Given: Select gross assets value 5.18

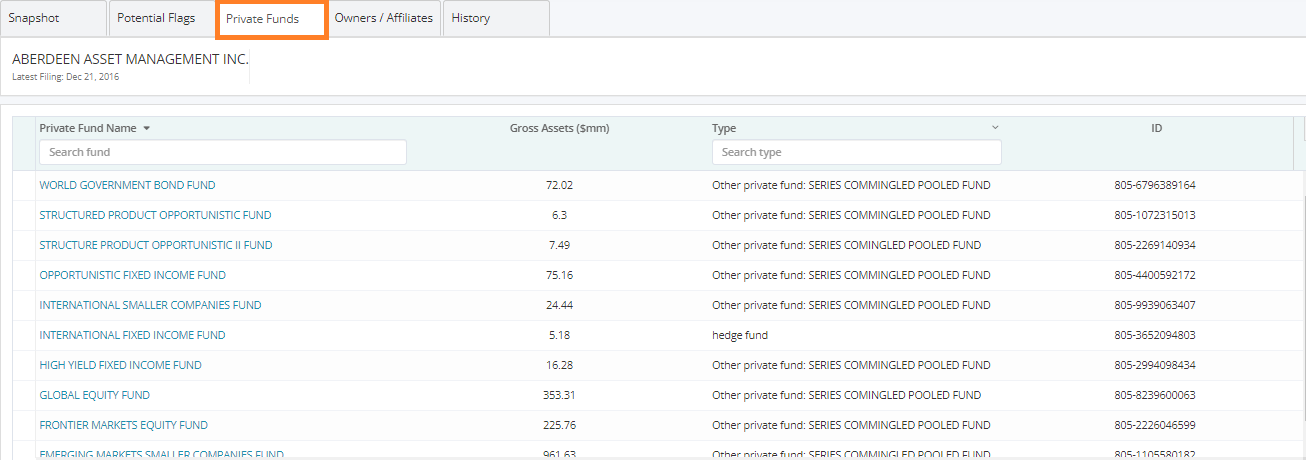Looking at the screenshot, I should tap(559, 335).
